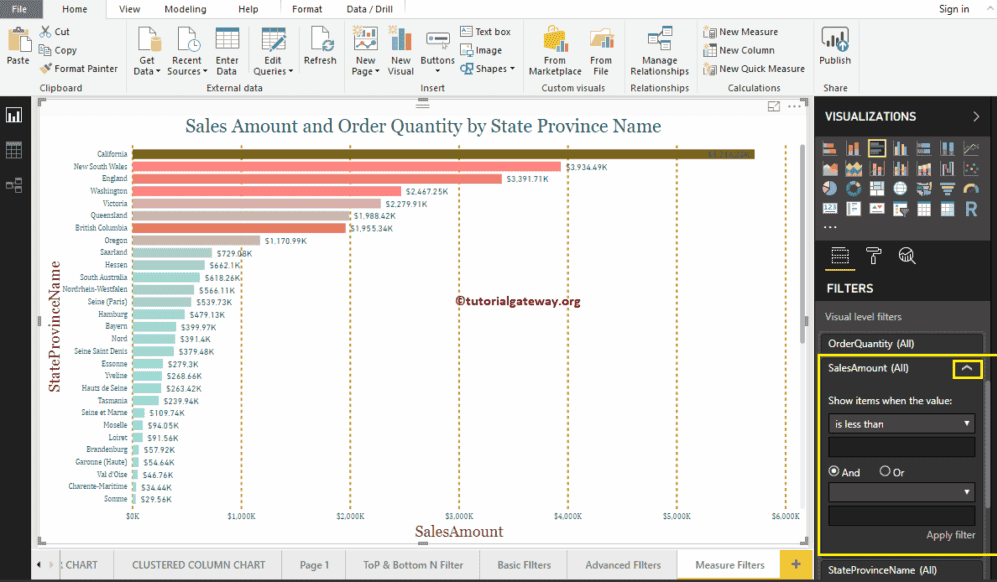Choose the Clustered column chart visualization
The image size is (997, 582).
click(900, 149)
